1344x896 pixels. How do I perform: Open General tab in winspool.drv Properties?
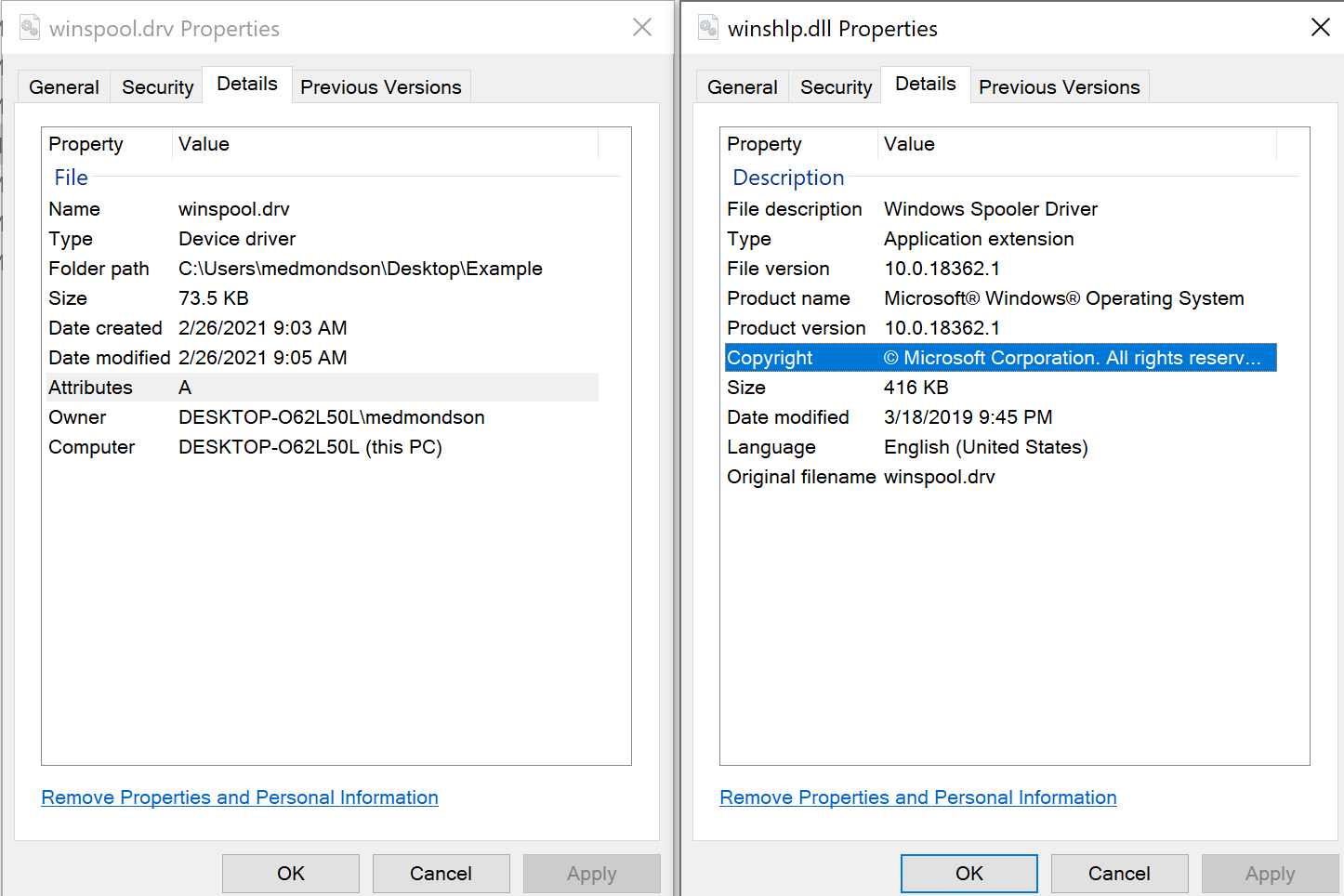click(64, 86)
